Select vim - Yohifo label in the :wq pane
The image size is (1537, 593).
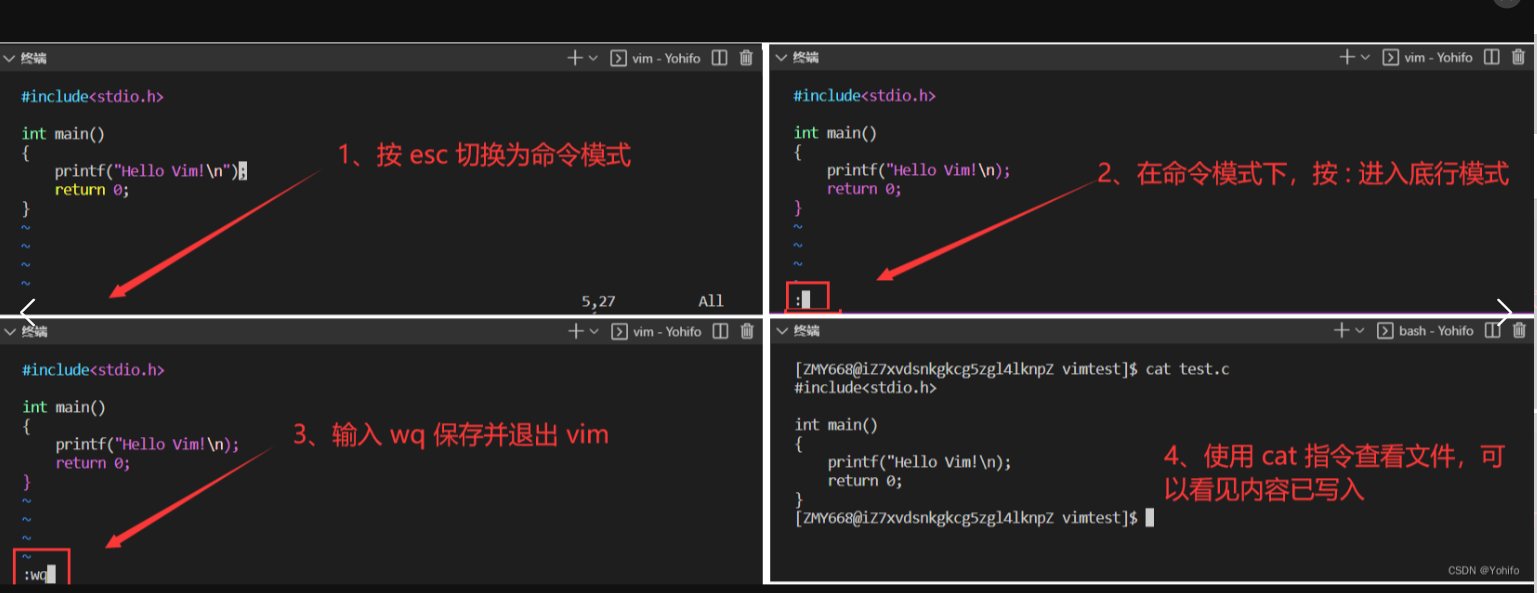[x=668, y=331]
